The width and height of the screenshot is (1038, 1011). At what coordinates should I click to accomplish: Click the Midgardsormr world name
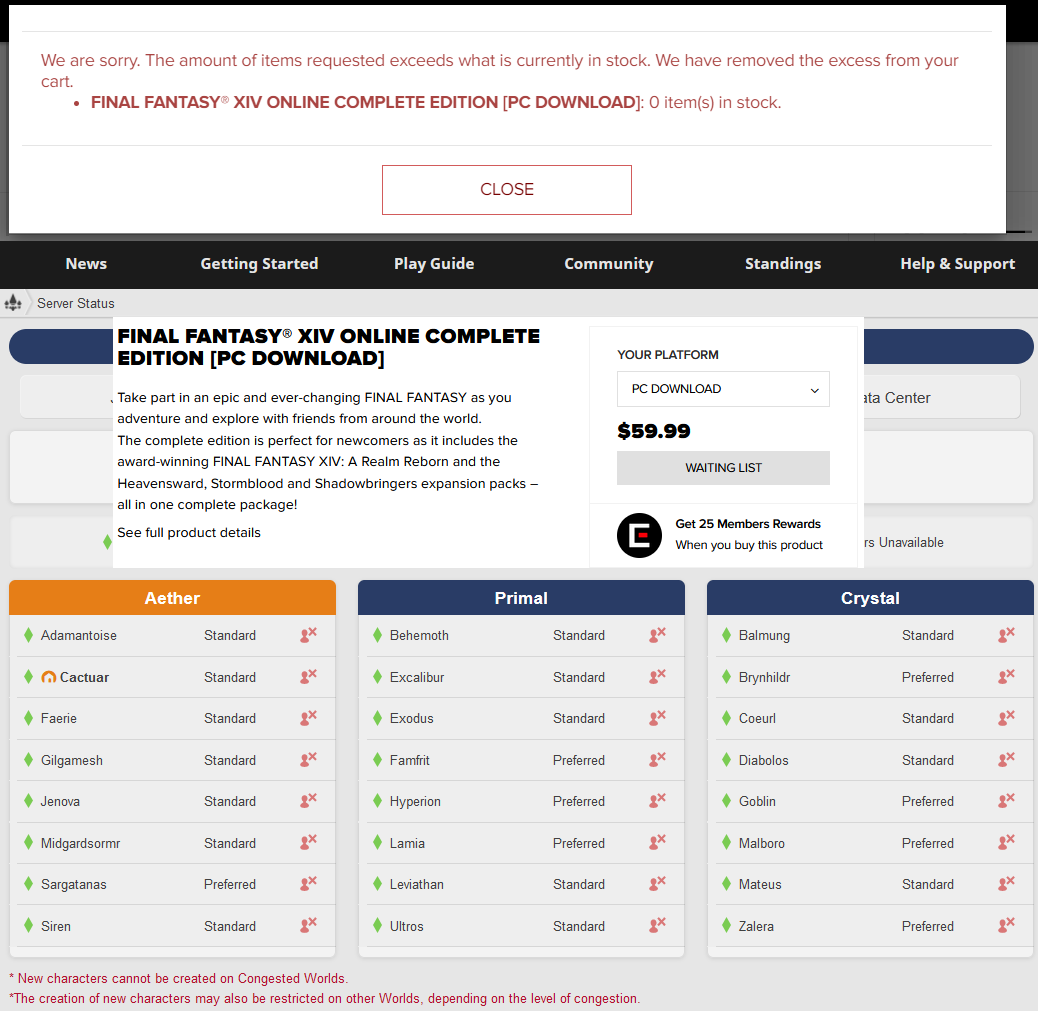(x=80, y=843)
